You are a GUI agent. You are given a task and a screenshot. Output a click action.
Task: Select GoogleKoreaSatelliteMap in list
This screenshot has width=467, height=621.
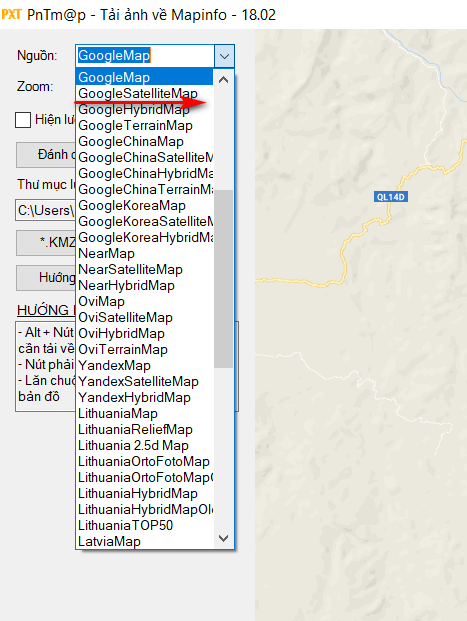click(145, 221)
